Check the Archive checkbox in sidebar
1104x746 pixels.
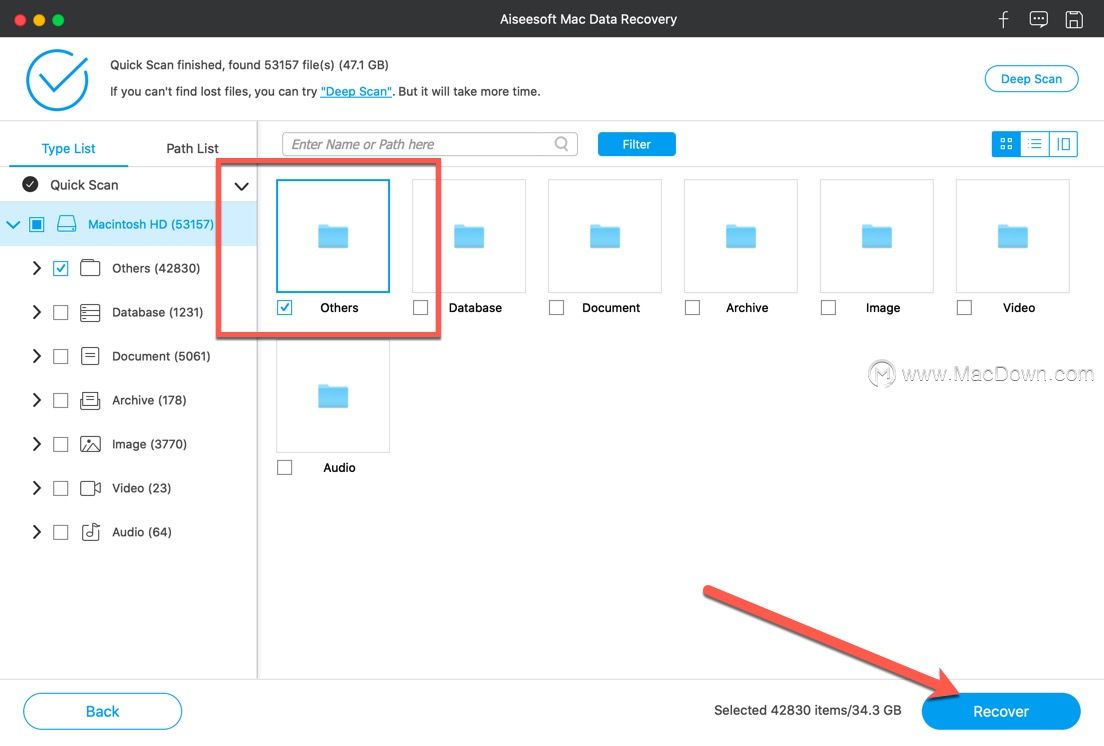[61, 400]
